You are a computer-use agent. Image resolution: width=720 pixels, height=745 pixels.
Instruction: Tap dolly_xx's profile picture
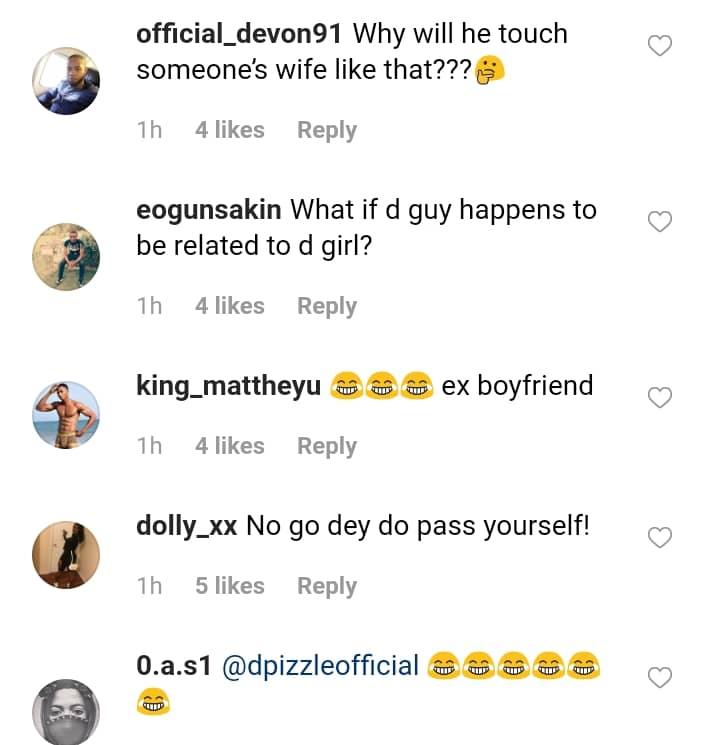(67, 554)
